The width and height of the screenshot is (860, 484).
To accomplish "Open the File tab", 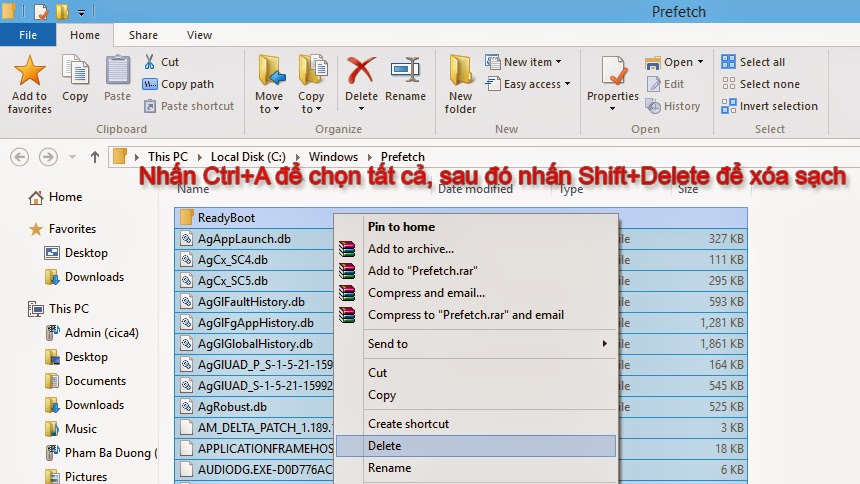I will point(28,35).
